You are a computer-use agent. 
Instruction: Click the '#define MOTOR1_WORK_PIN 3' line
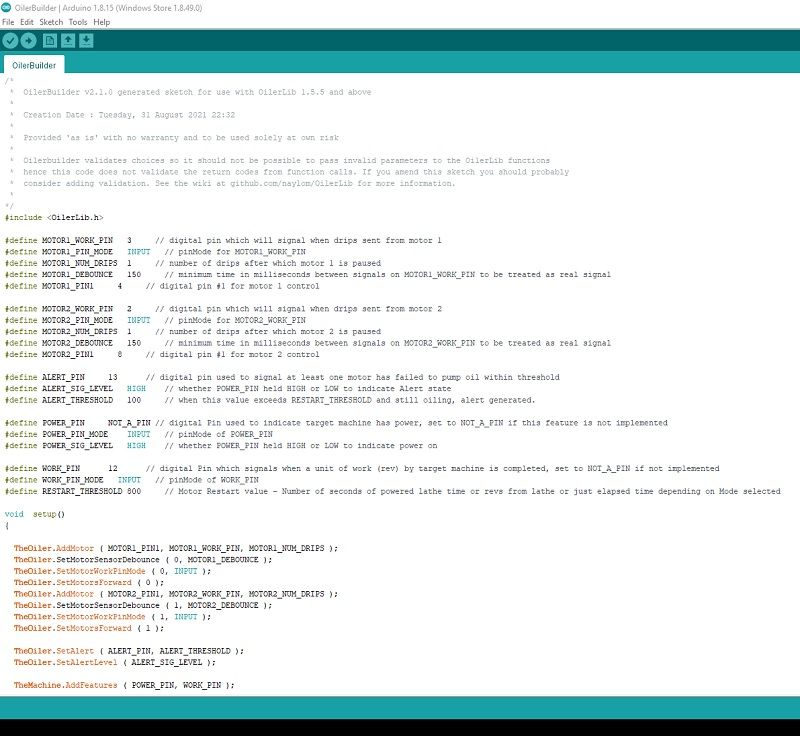[223, 240]
